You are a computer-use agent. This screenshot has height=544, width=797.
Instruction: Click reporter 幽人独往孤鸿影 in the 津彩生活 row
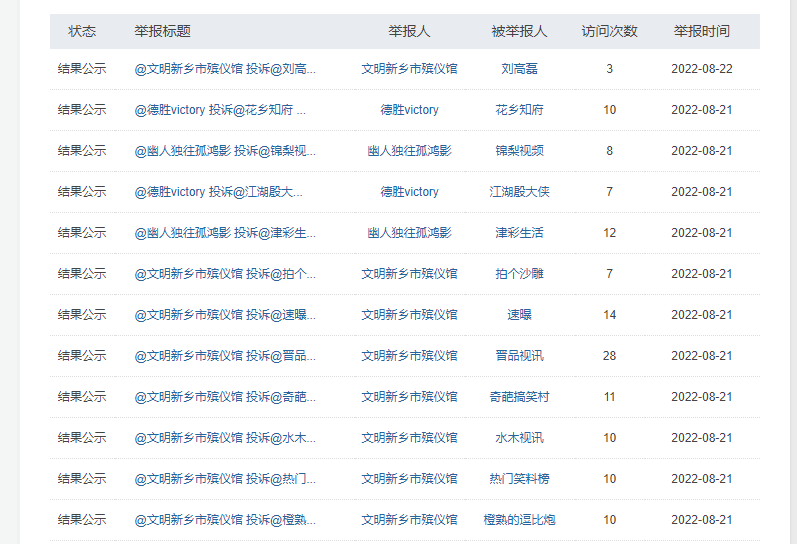point(409,233)
